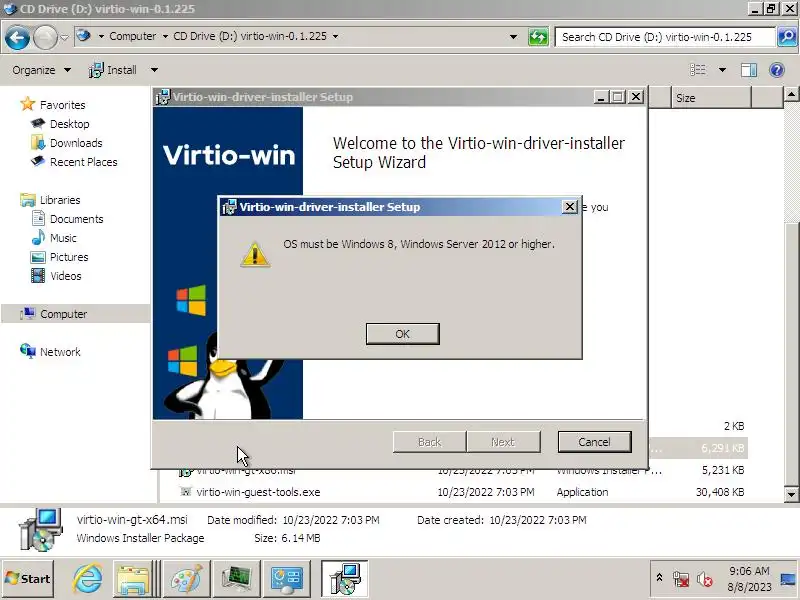Click the change view icon
This screenshot has width=800, height=600.
tap(697, 70)
